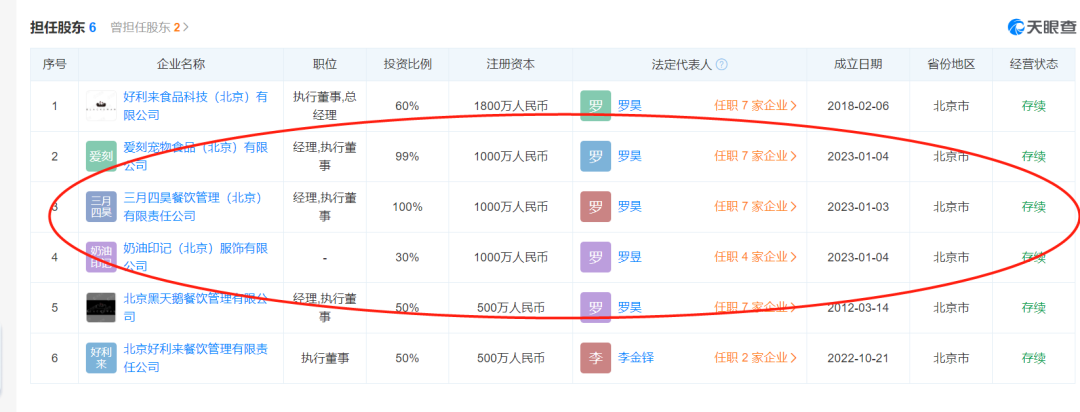Click the 60% investment ratio cell

(407, 106)
